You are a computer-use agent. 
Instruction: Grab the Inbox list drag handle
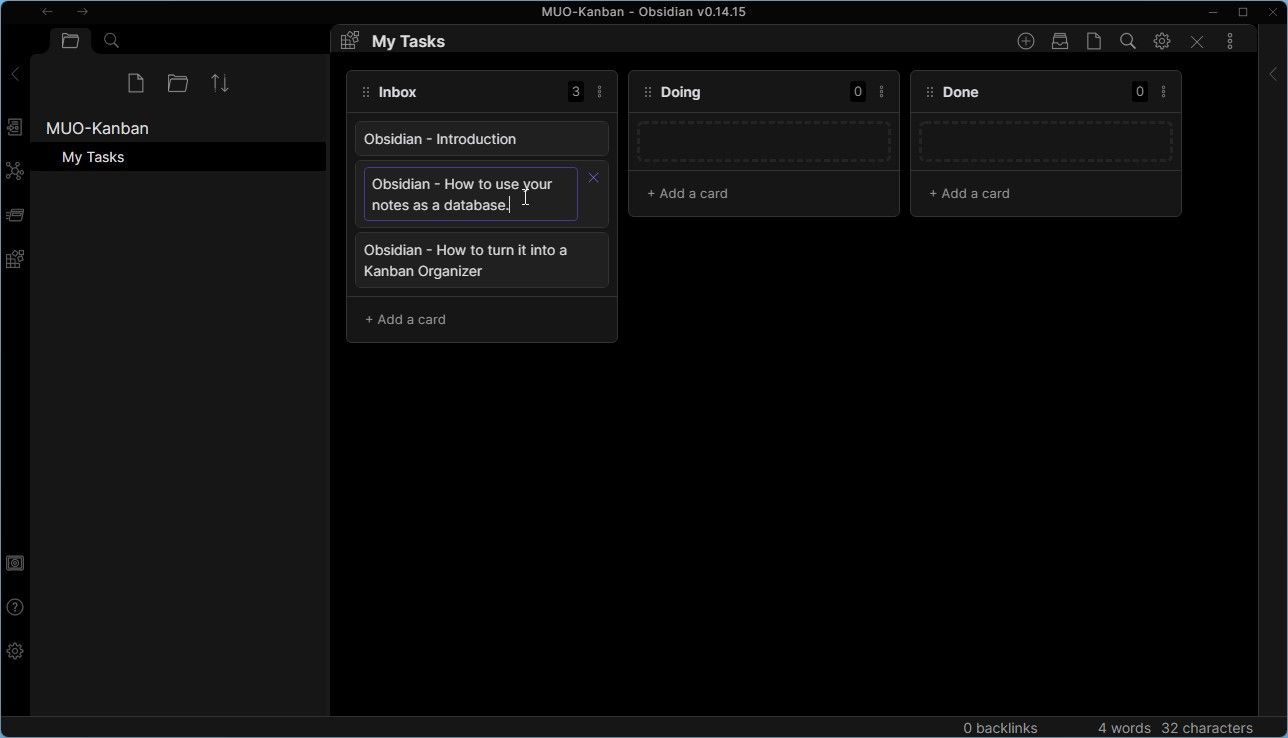[x=366, y=92]
